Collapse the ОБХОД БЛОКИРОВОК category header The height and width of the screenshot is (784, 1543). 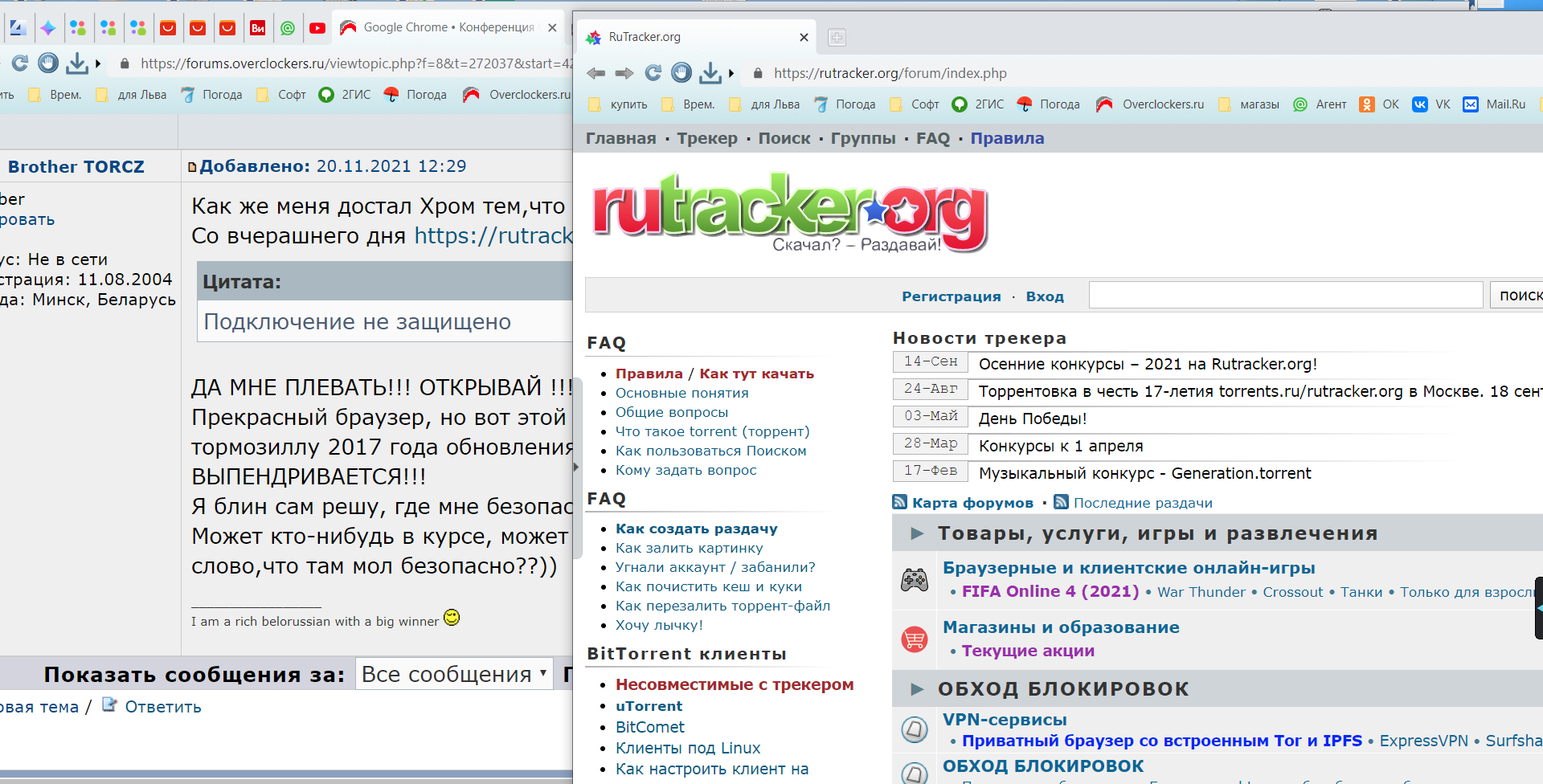[917, 689]
